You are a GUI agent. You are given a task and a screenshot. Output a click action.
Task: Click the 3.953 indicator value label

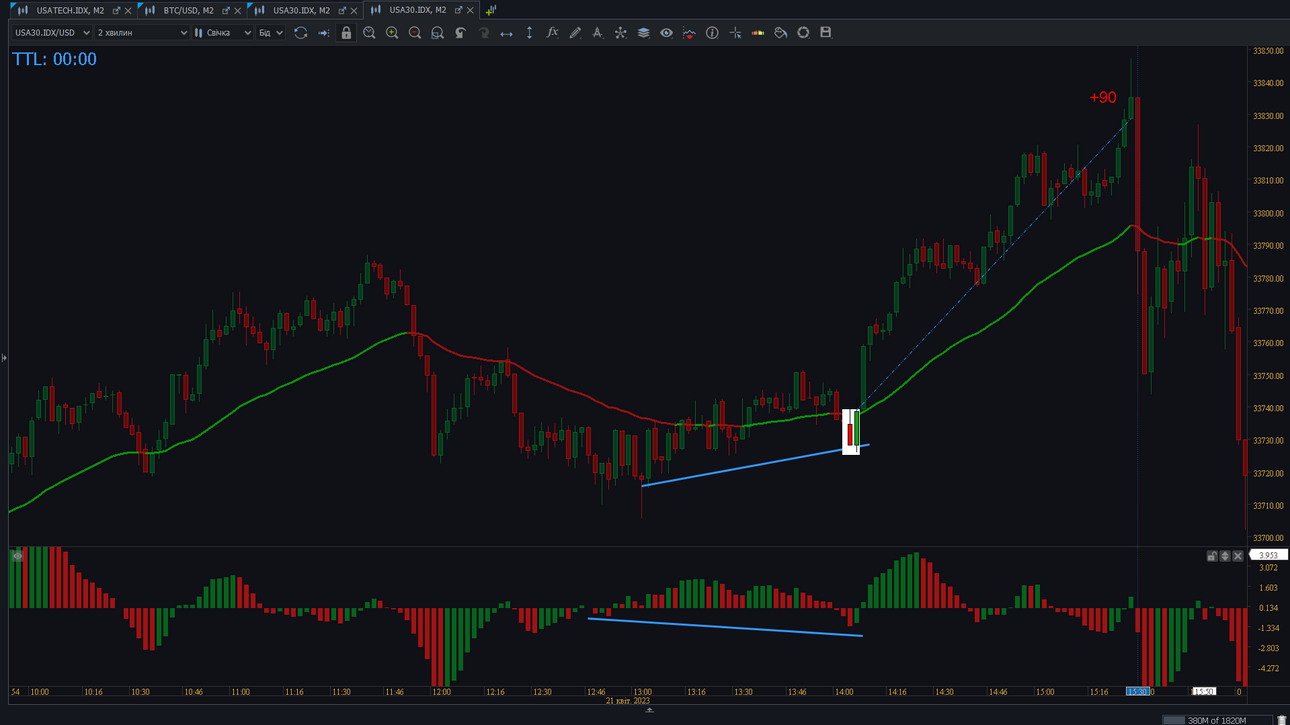coord(1268,555)
